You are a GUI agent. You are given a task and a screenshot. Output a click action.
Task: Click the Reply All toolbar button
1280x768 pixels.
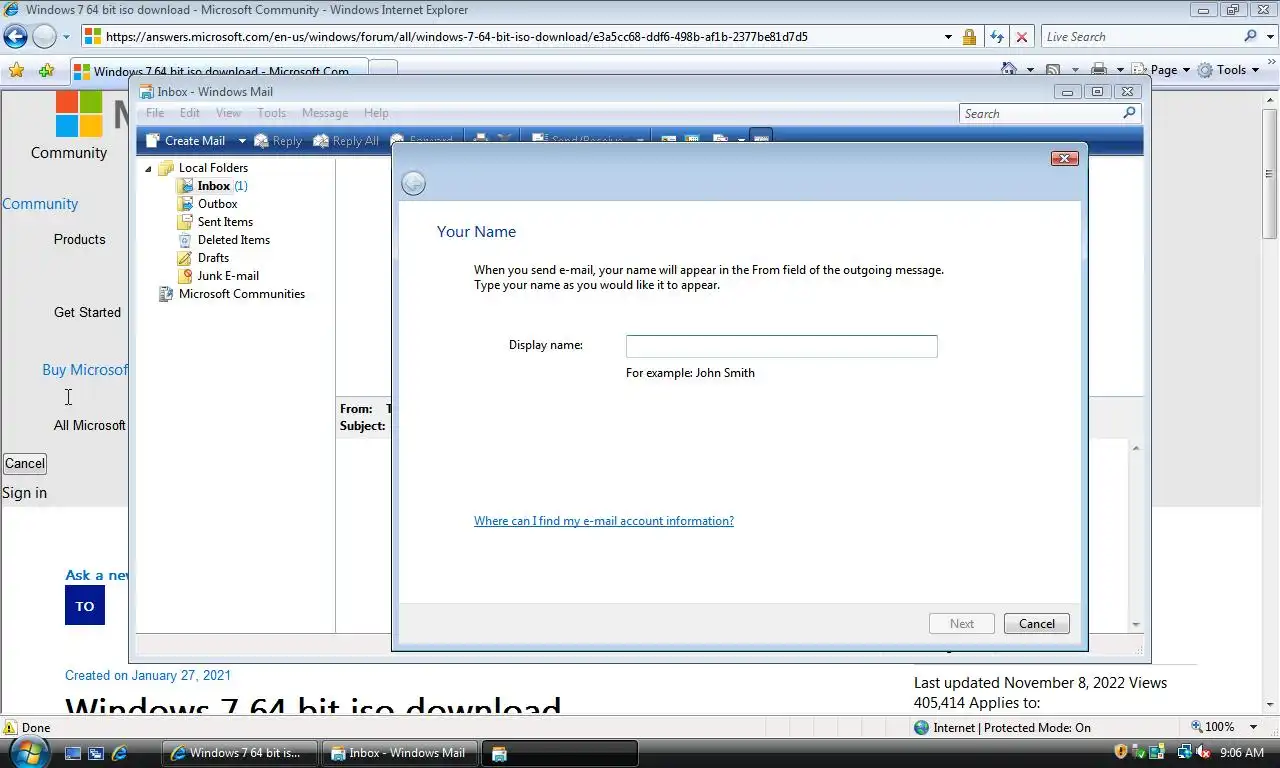(x=346, y=141)
